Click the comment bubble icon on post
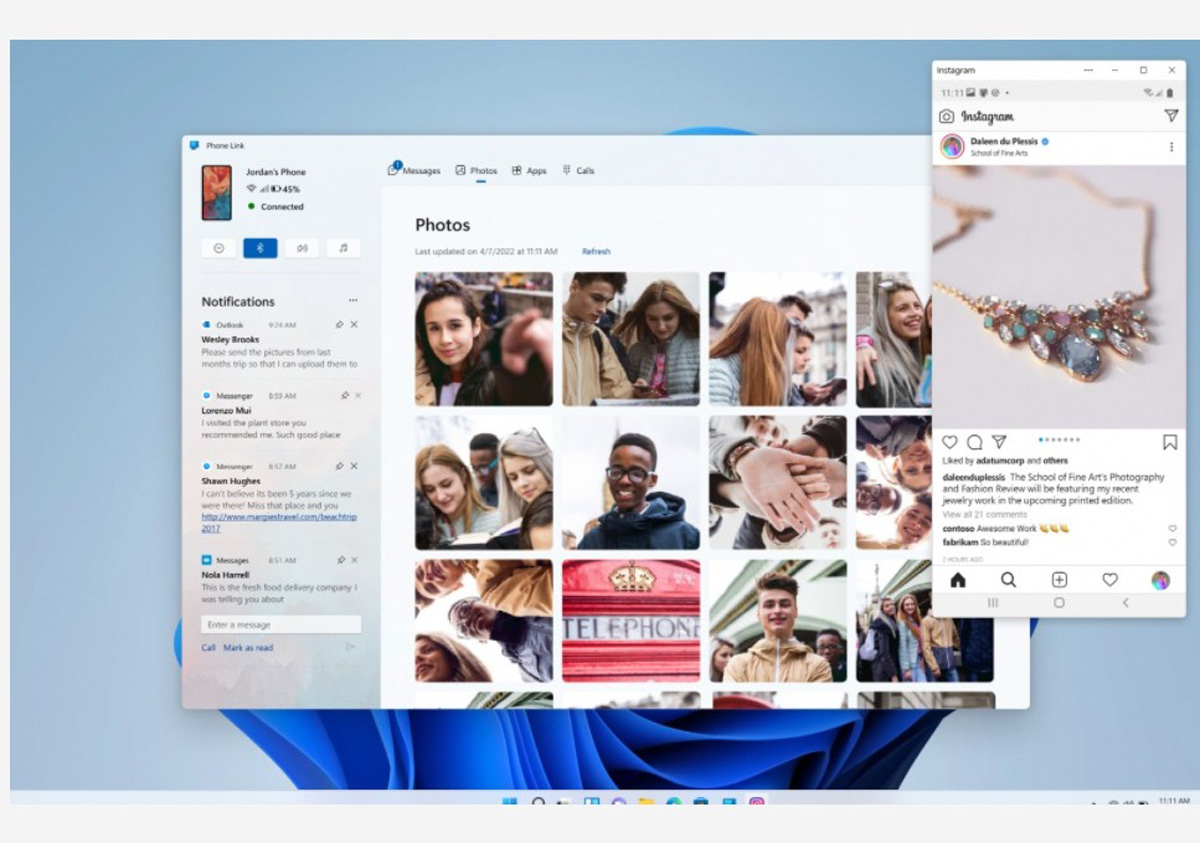Screen dimensions: 1200x843 pos(974,442)
